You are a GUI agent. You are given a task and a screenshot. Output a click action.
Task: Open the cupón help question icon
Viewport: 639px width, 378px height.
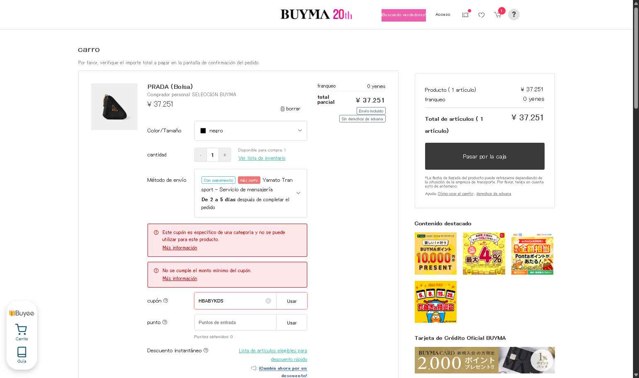[x=165, y=301]
